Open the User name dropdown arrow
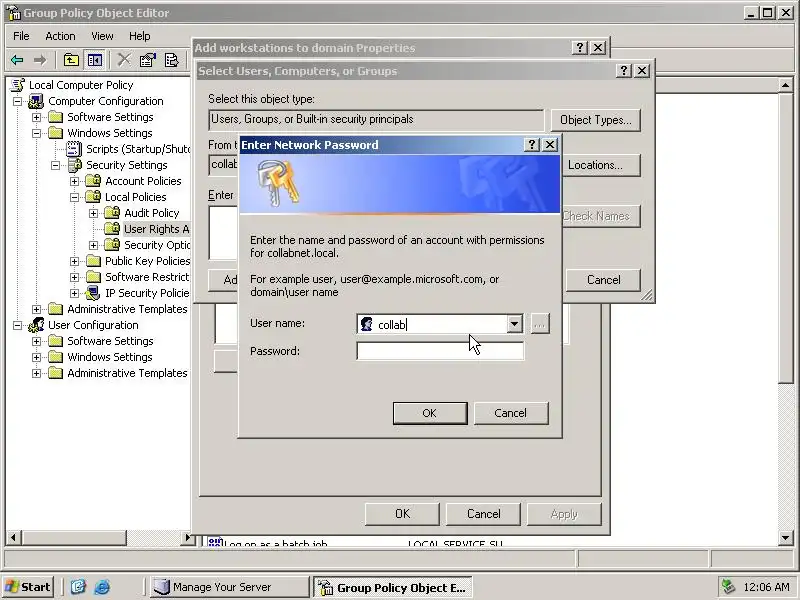This screenshot has width=800, height=600. 514,324
